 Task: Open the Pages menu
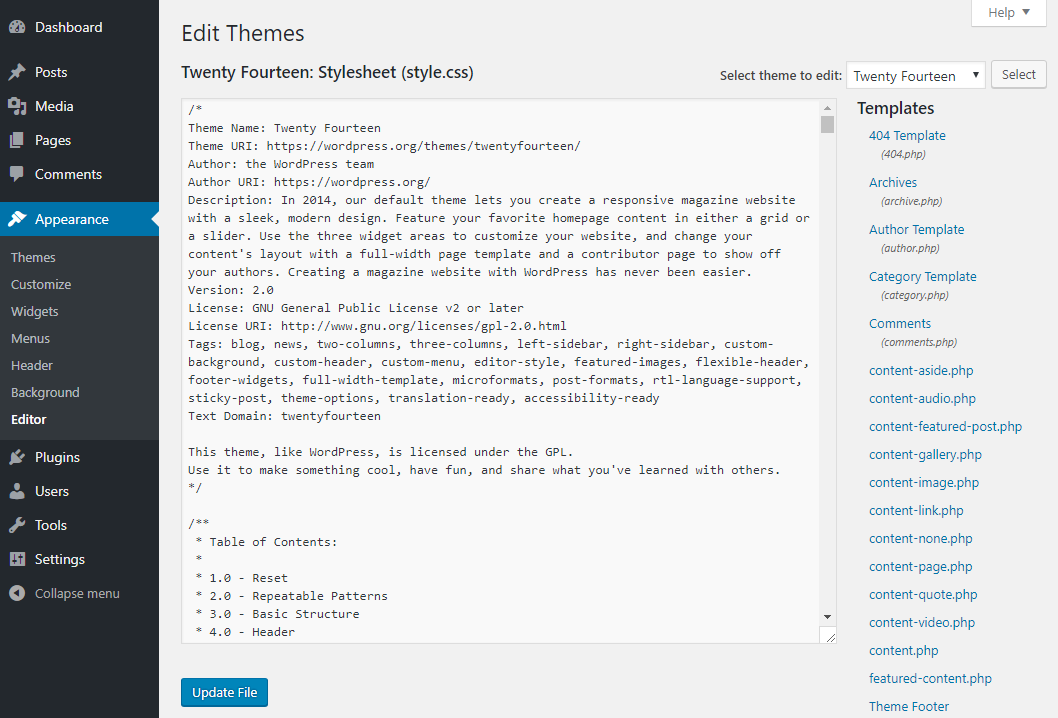80,140
